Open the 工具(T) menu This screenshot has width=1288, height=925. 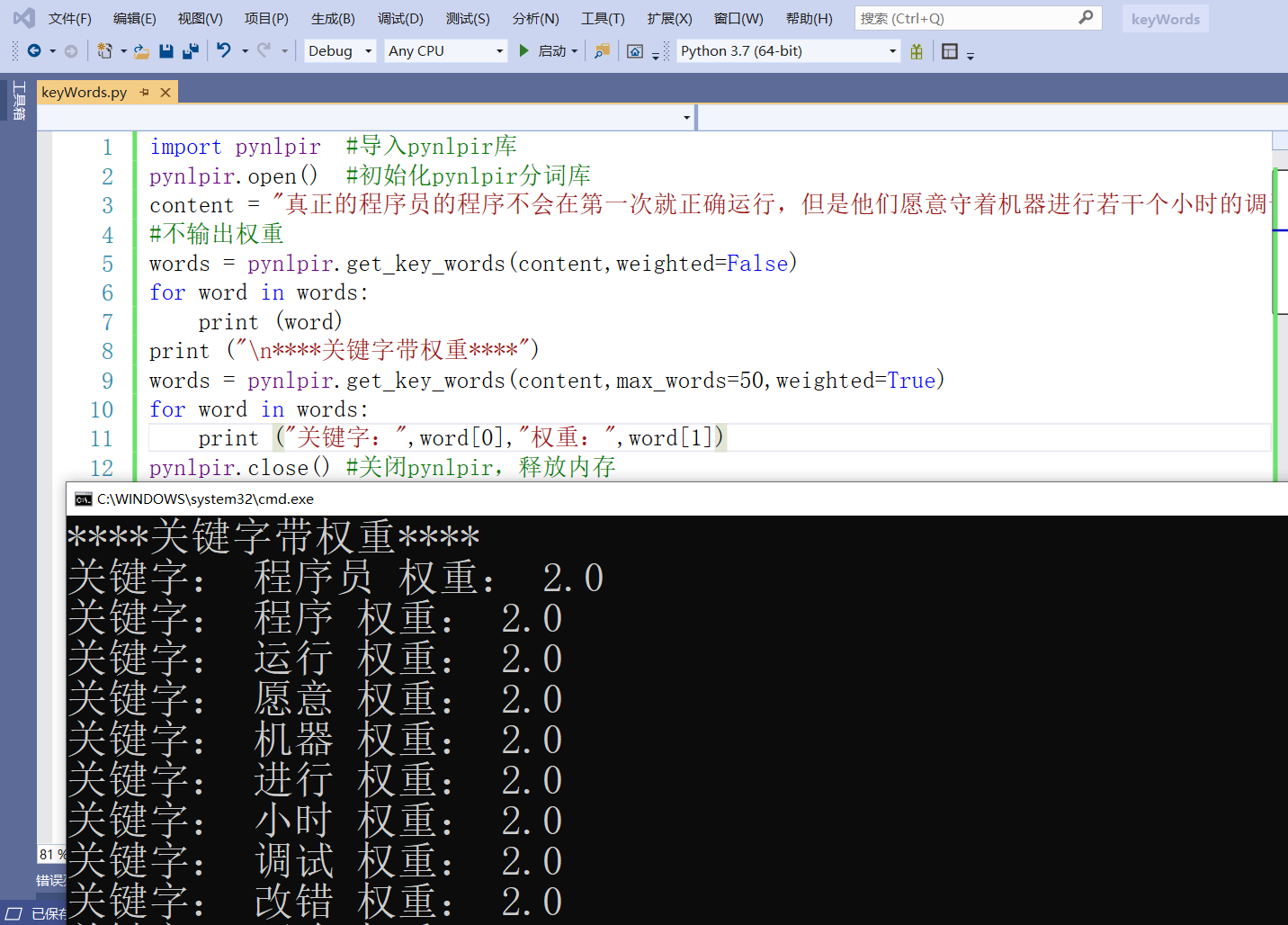pos(603,18)
